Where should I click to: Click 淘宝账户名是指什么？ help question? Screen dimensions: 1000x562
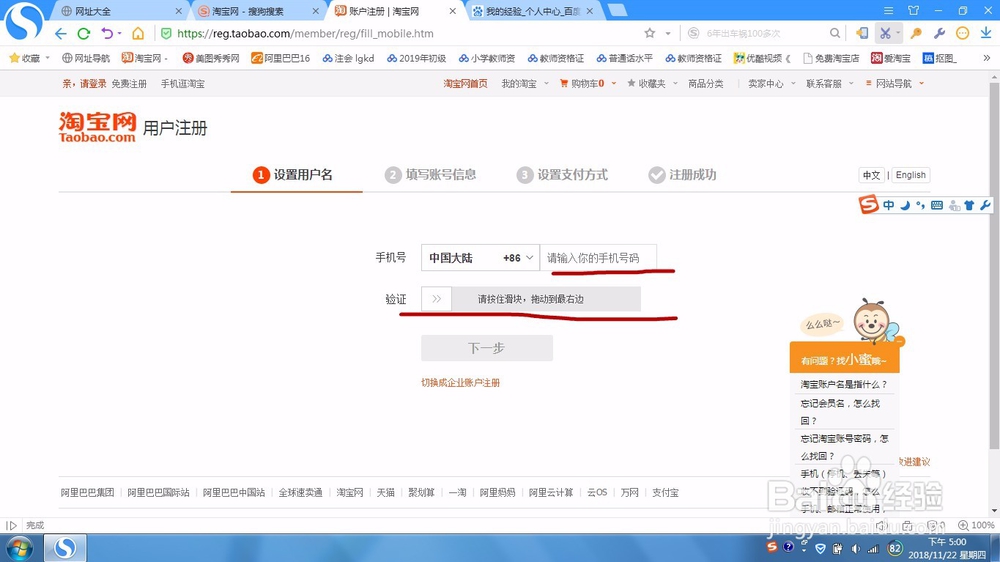click(x=844, y=384)
